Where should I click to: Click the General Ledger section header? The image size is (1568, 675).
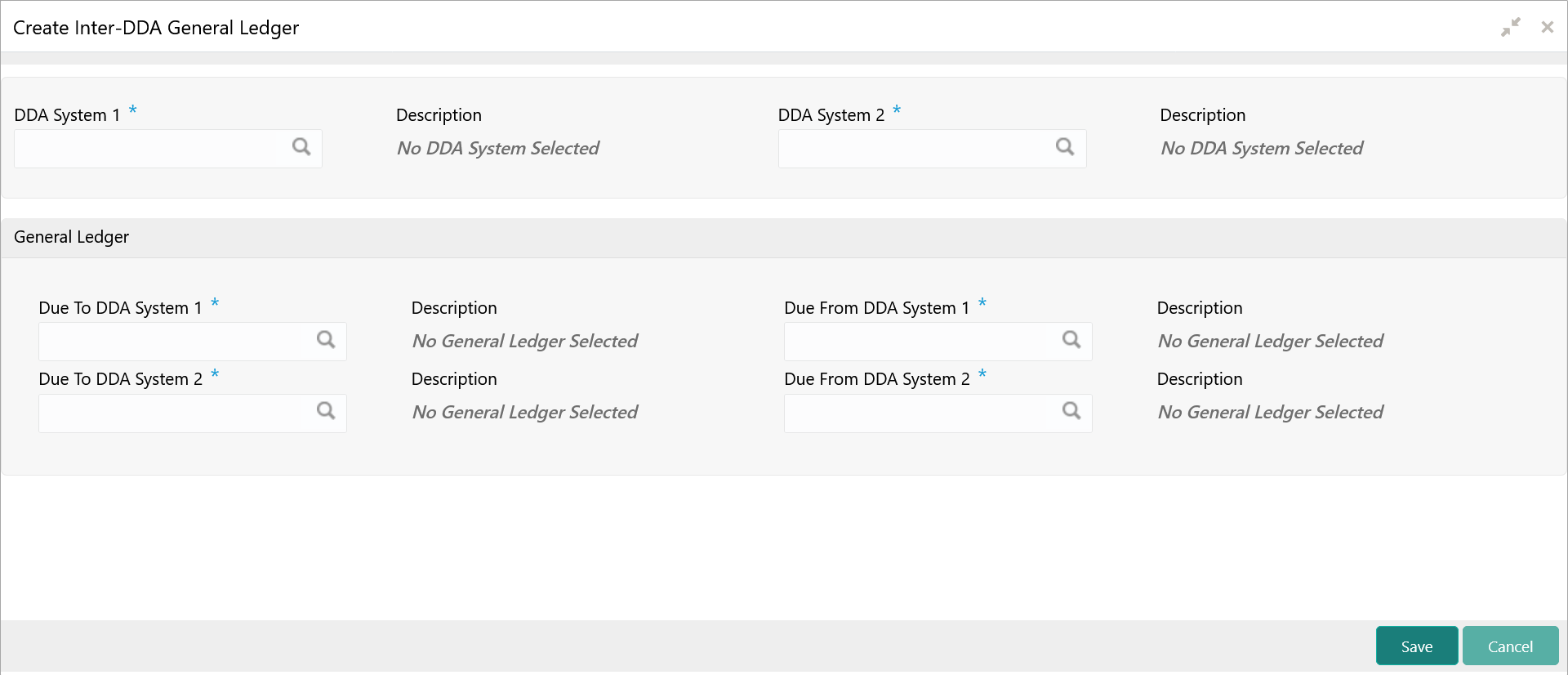coord(72,237)
